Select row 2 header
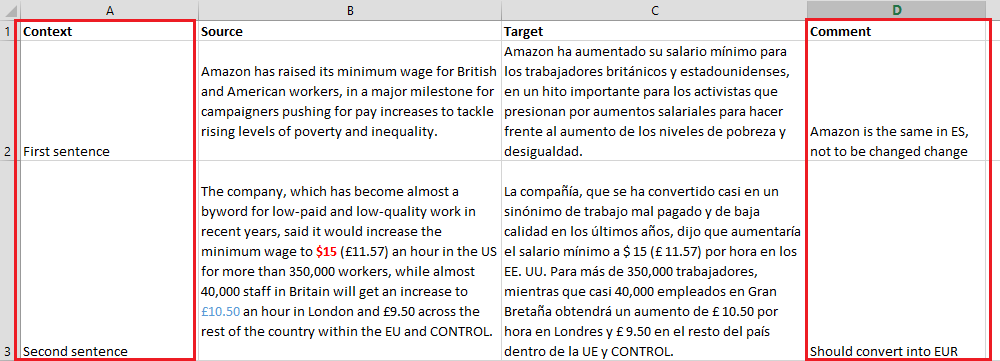The width and height of the screenshot is (1000, 361). (7, 101)
